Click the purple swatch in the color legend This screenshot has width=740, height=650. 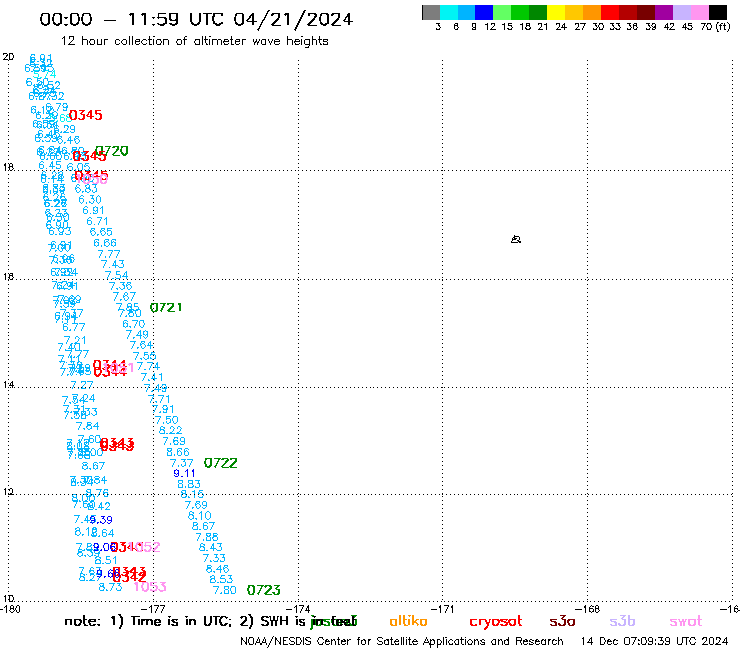[x=664, y=13]
